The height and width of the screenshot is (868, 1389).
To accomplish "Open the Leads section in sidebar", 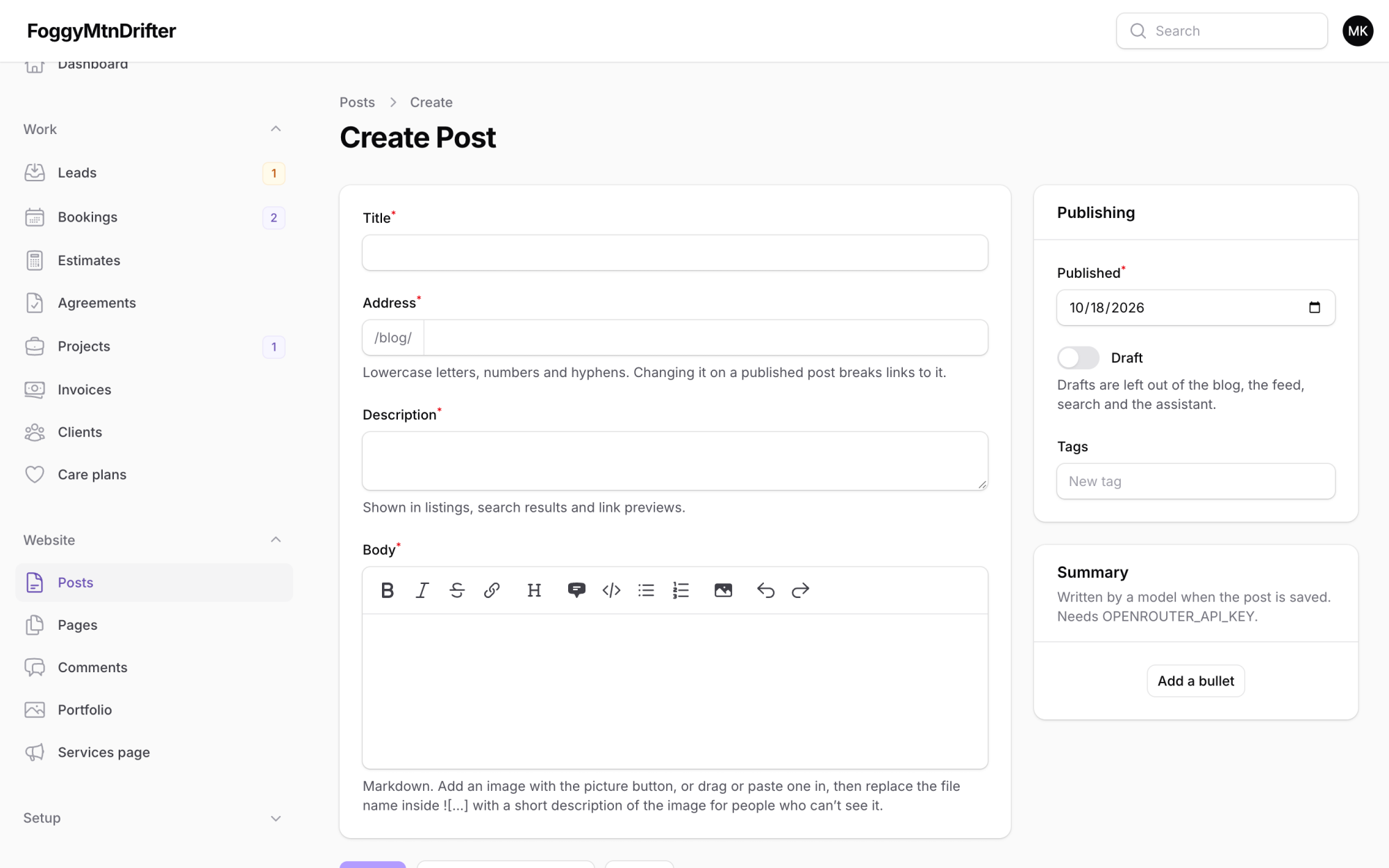I will point(154,173).
